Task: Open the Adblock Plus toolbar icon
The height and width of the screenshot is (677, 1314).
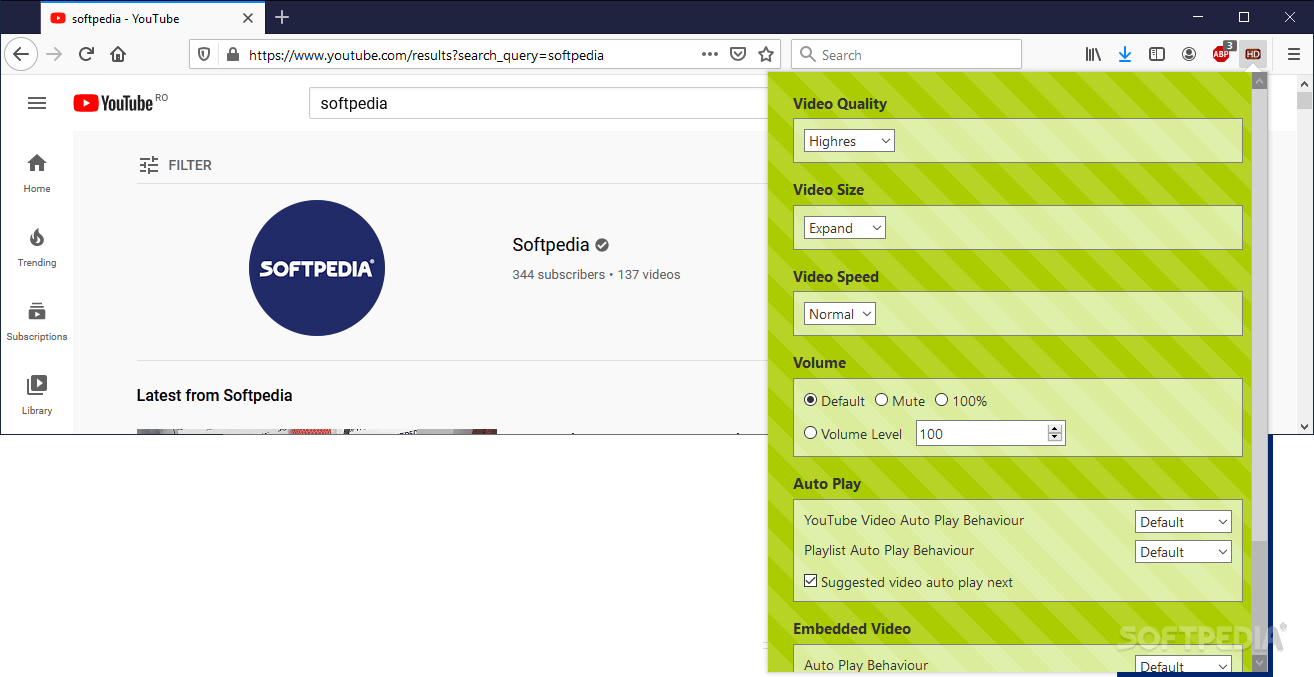Action: click(1221, 54)
